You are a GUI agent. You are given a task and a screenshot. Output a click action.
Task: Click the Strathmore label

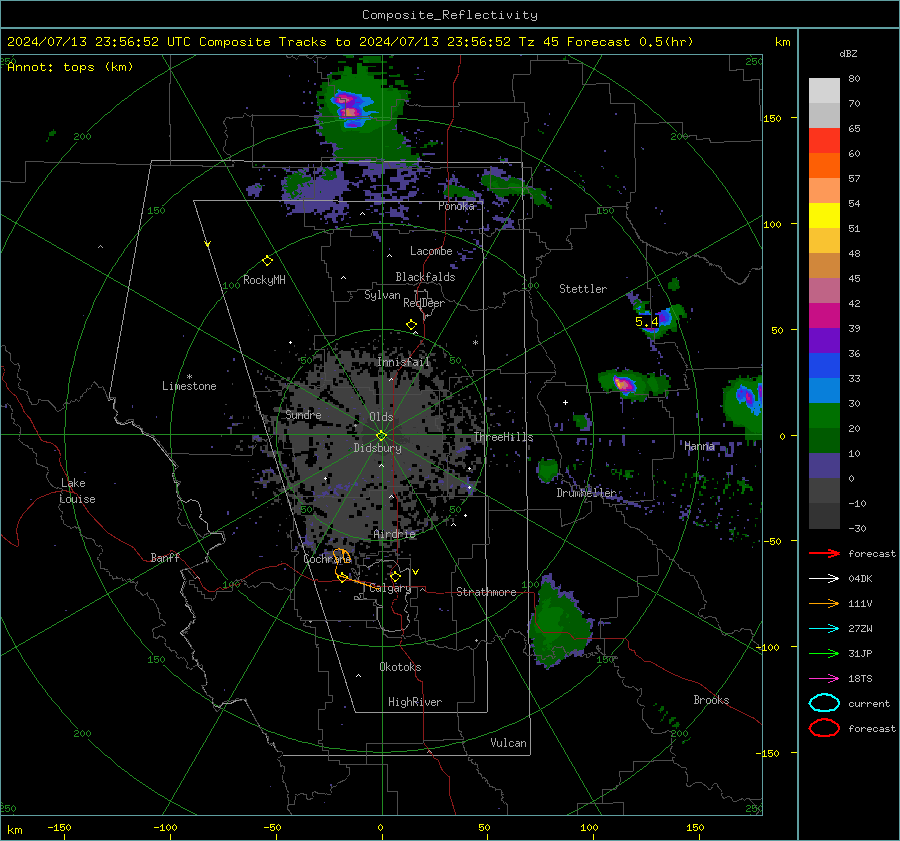pyautogui.click(x=486, y=592)
